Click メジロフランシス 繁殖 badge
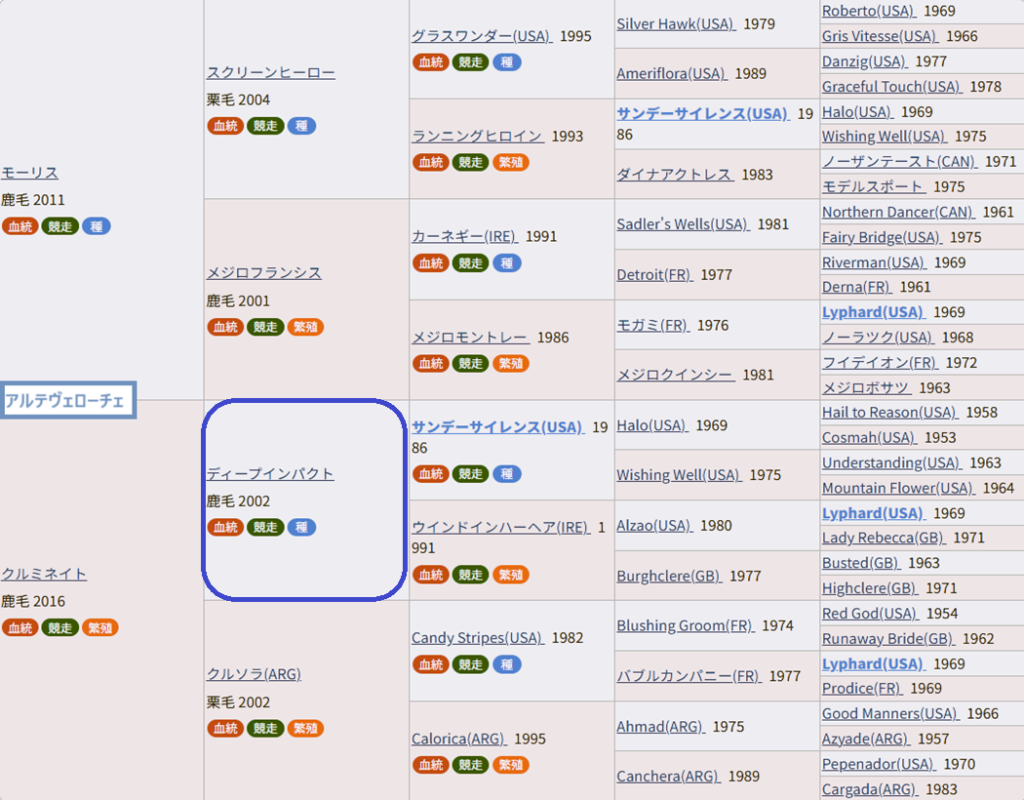1024x800 pixels. pyautogui.click(x=306, y=327)
